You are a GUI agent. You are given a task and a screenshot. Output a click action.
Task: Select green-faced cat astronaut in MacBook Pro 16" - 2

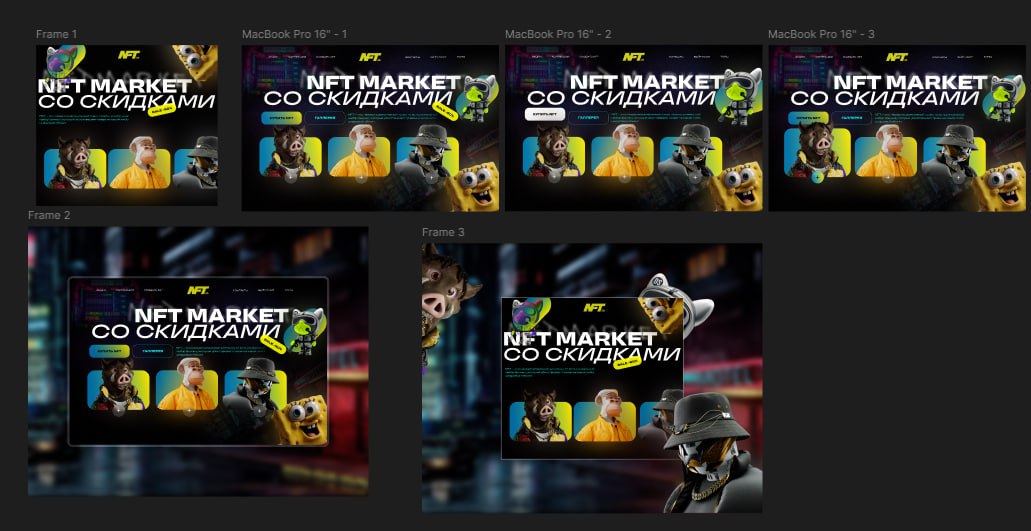pos(738,97)
